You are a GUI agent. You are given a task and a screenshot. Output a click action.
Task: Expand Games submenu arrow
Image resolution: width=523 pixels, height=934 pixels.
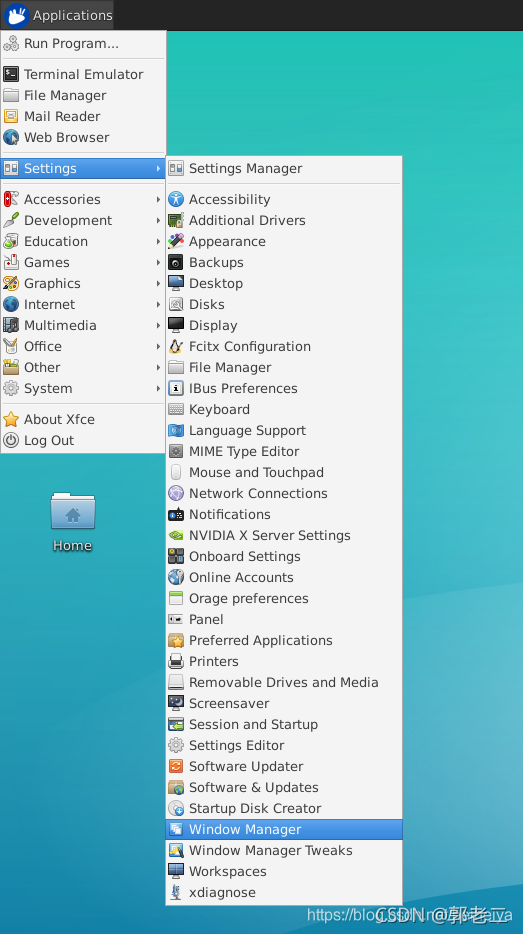pyautogui.click(x=158, y=262)
